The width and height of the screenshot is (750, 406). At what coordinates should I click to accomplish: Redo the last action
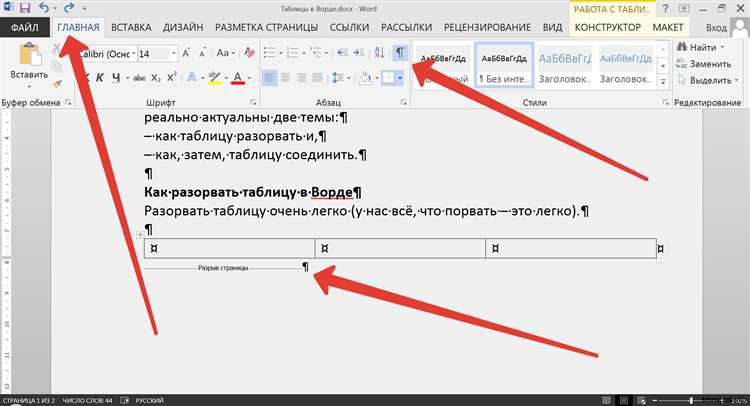click(69, 8)
